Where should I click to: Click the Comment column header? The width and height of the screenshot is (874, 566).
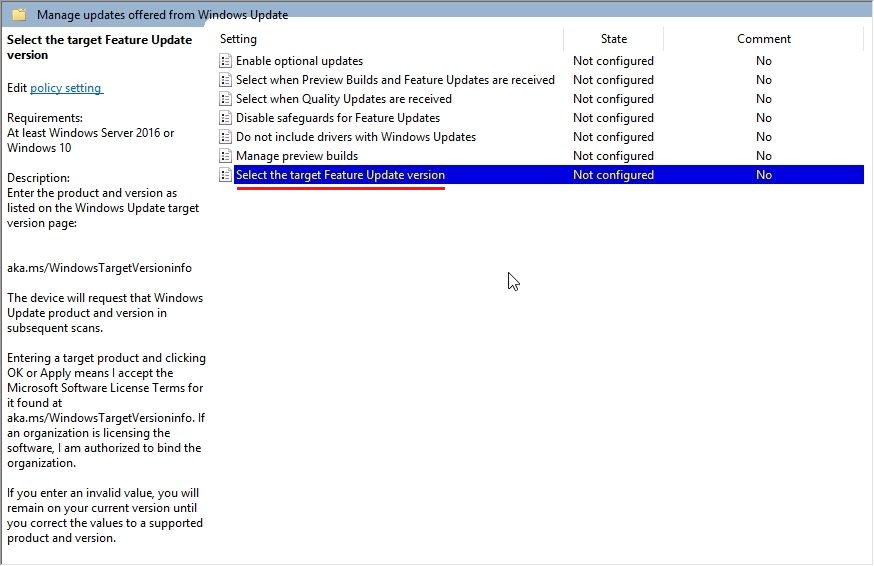(763, 39)
